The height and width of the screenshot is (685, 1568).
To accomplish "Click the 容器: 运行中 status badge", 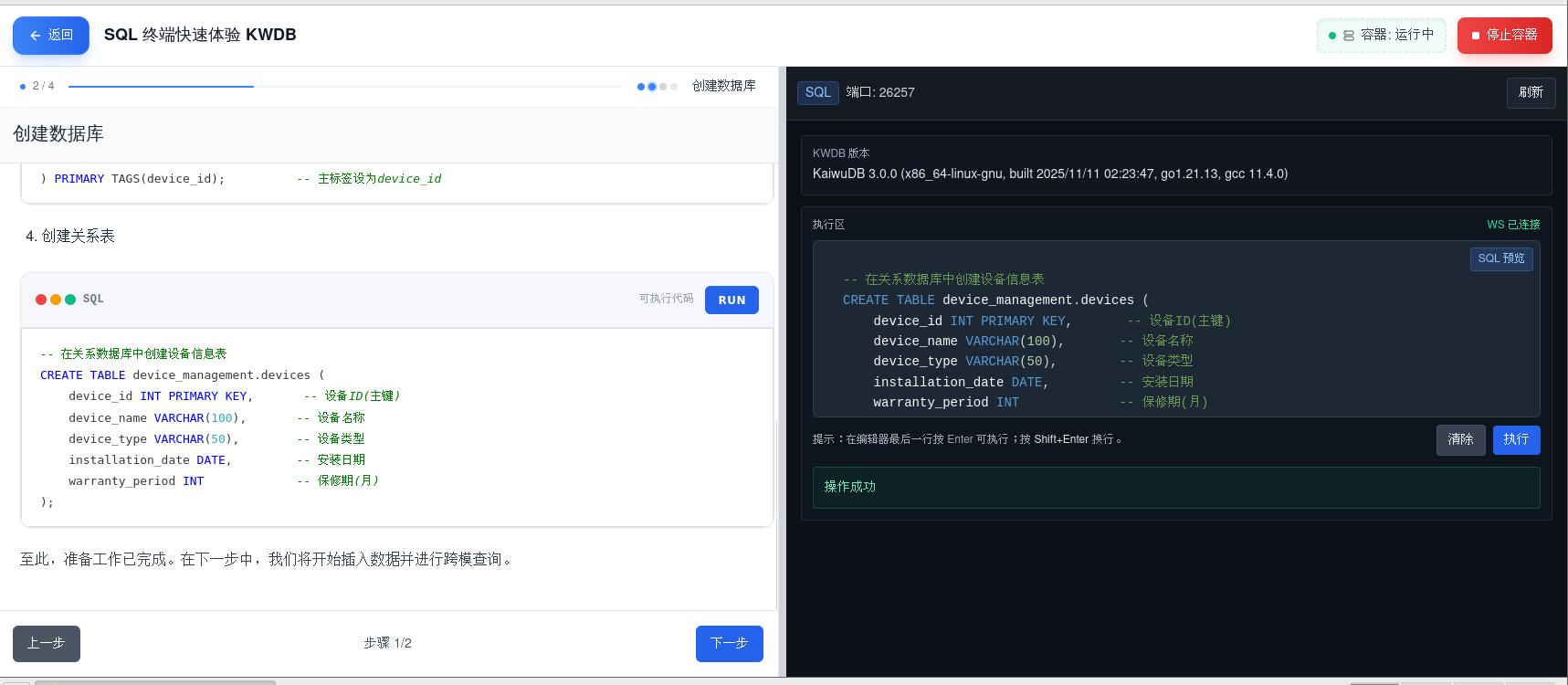I will pyautogui.click(x=1381, y=36).
